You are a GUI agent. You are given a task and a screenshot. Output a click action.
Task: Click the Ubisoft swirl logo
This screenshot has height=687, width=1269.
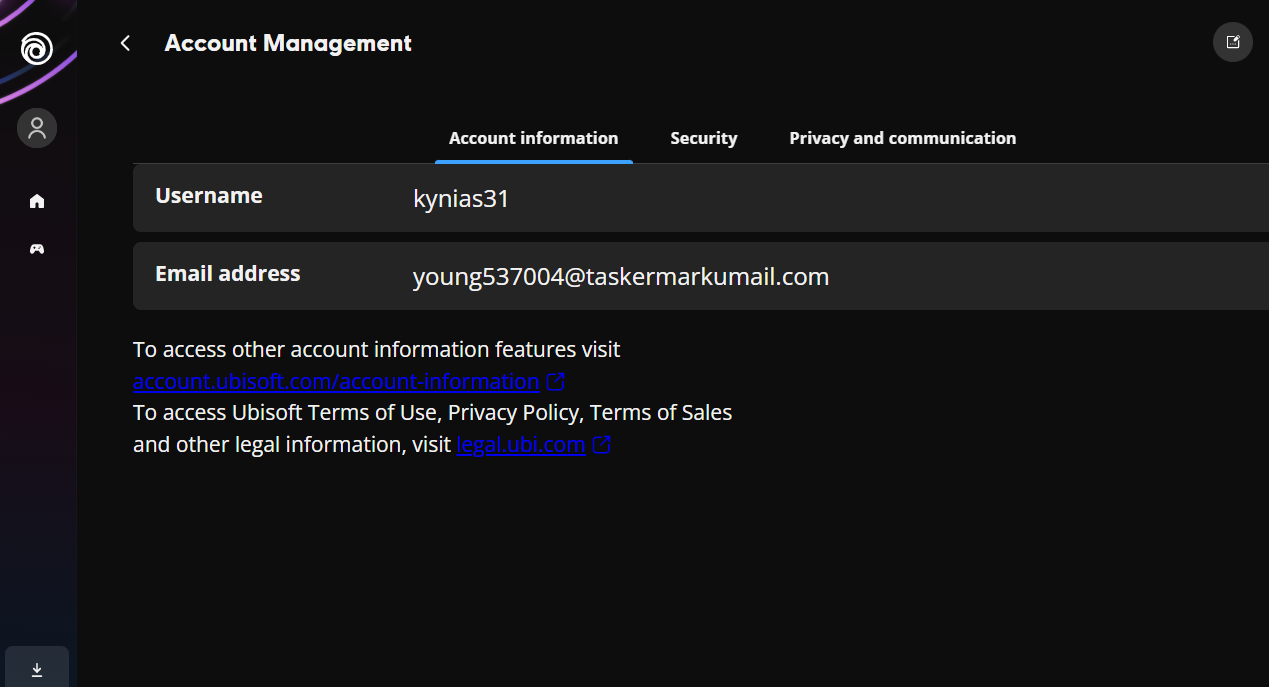pos(37,48)
